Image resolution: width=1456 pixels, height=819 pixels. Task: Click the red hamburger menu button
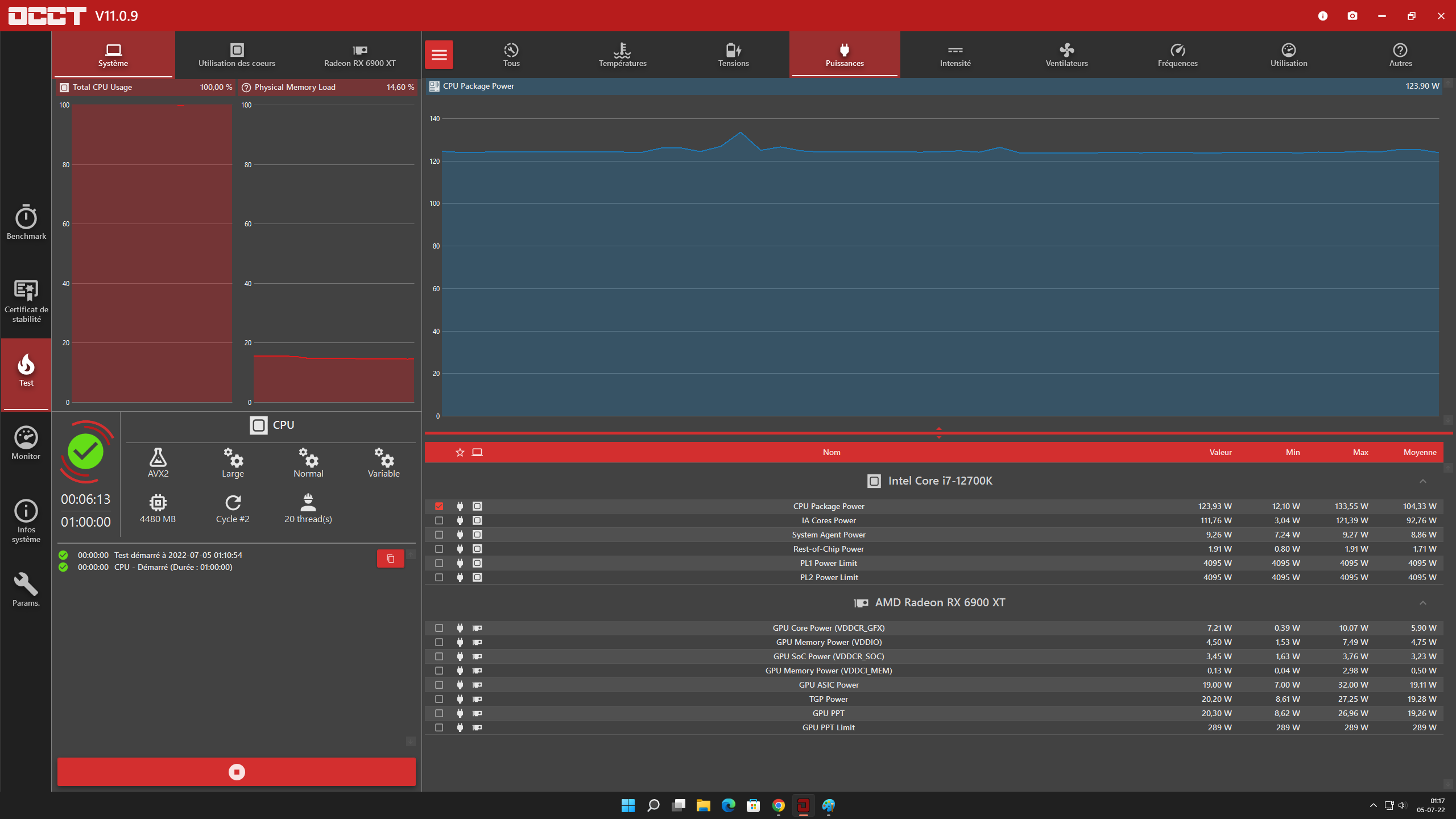click(439, 55)
